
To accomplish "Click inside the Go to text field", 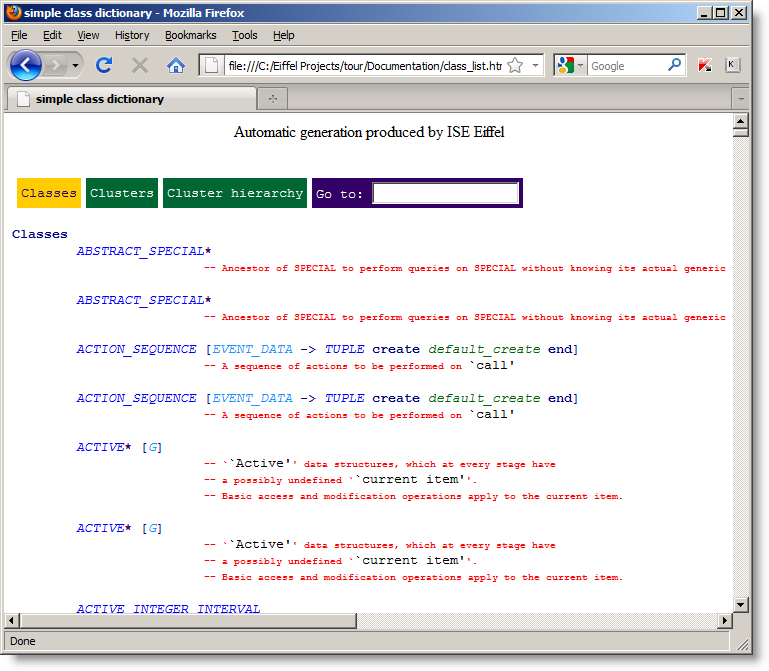I will [x=445, y=193].
